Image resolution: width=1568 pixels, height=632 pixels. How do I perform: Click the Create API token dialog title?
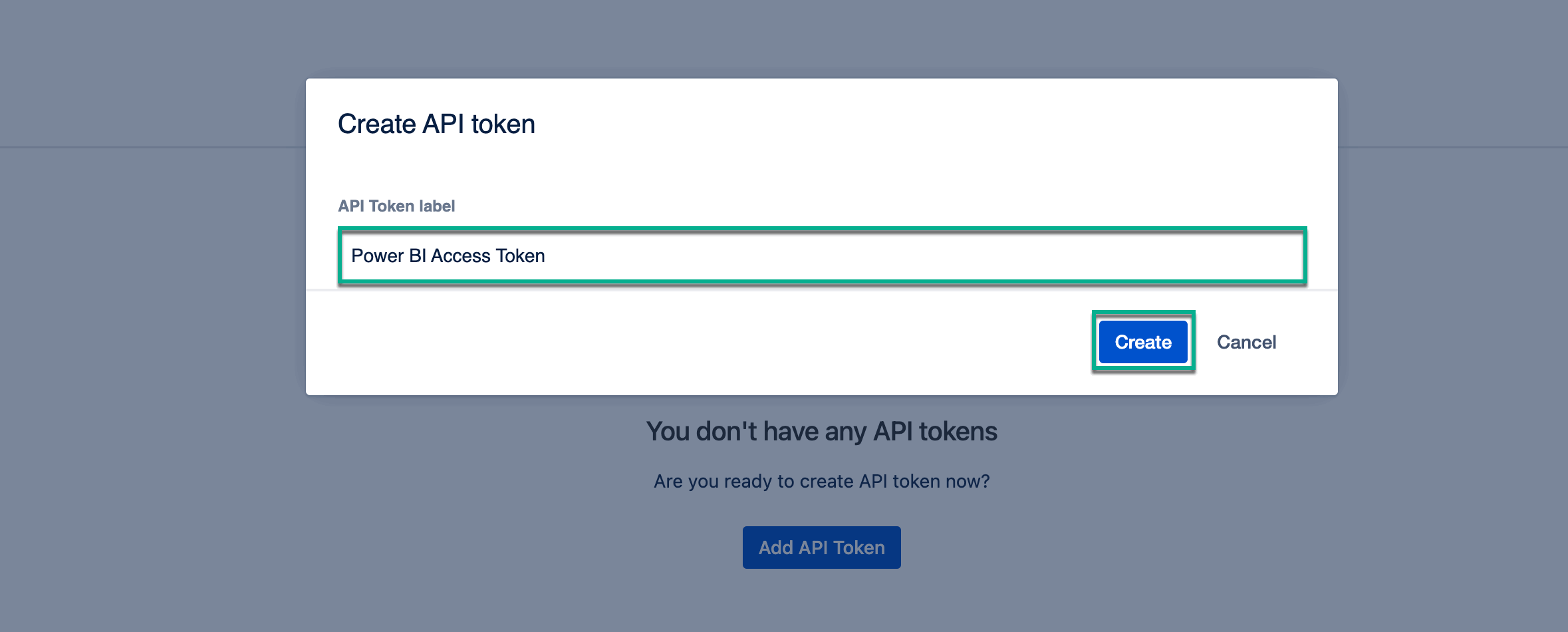click(x=436, y=124)
